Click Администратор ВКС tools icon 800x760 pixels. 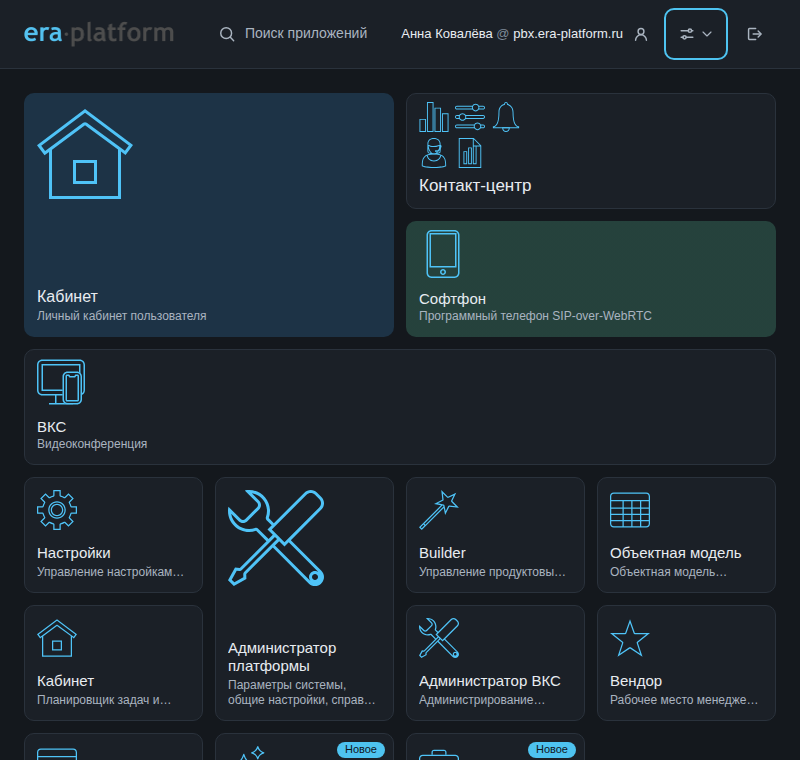coord(439,638)
